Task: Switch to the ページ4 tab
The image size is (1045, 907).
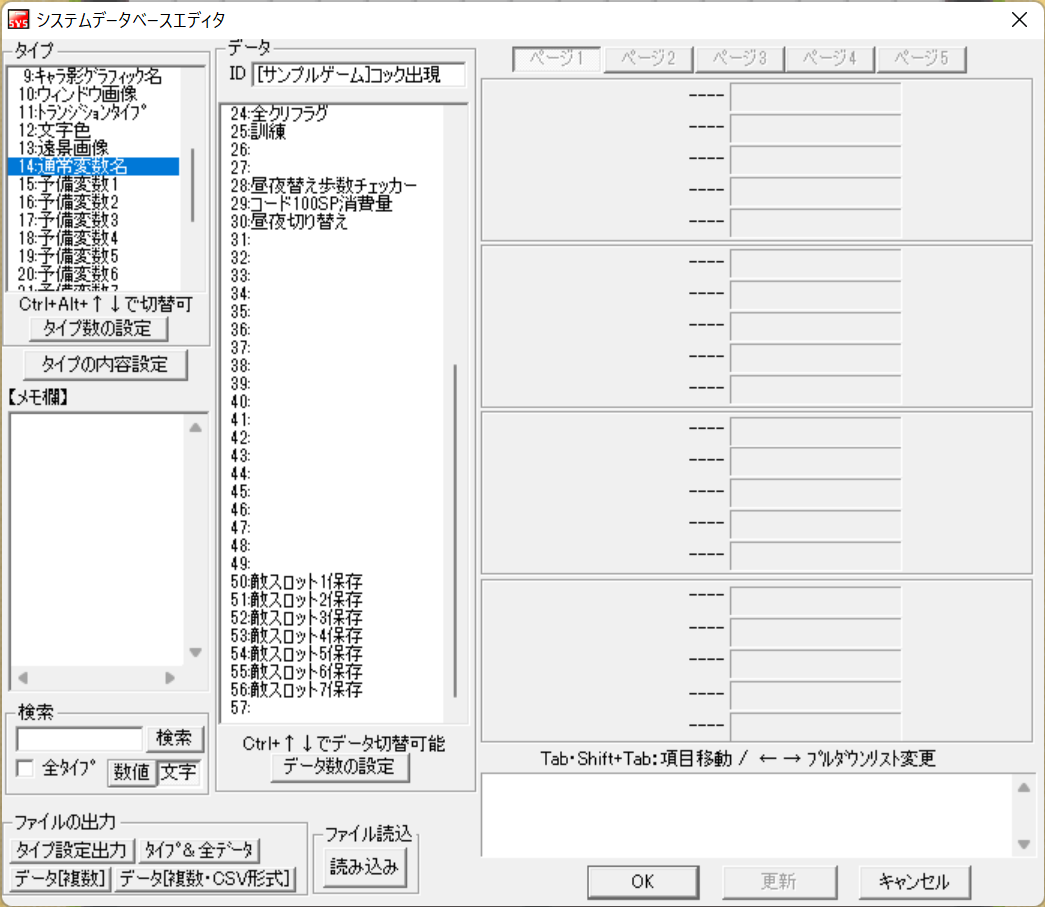Action: 830,59
